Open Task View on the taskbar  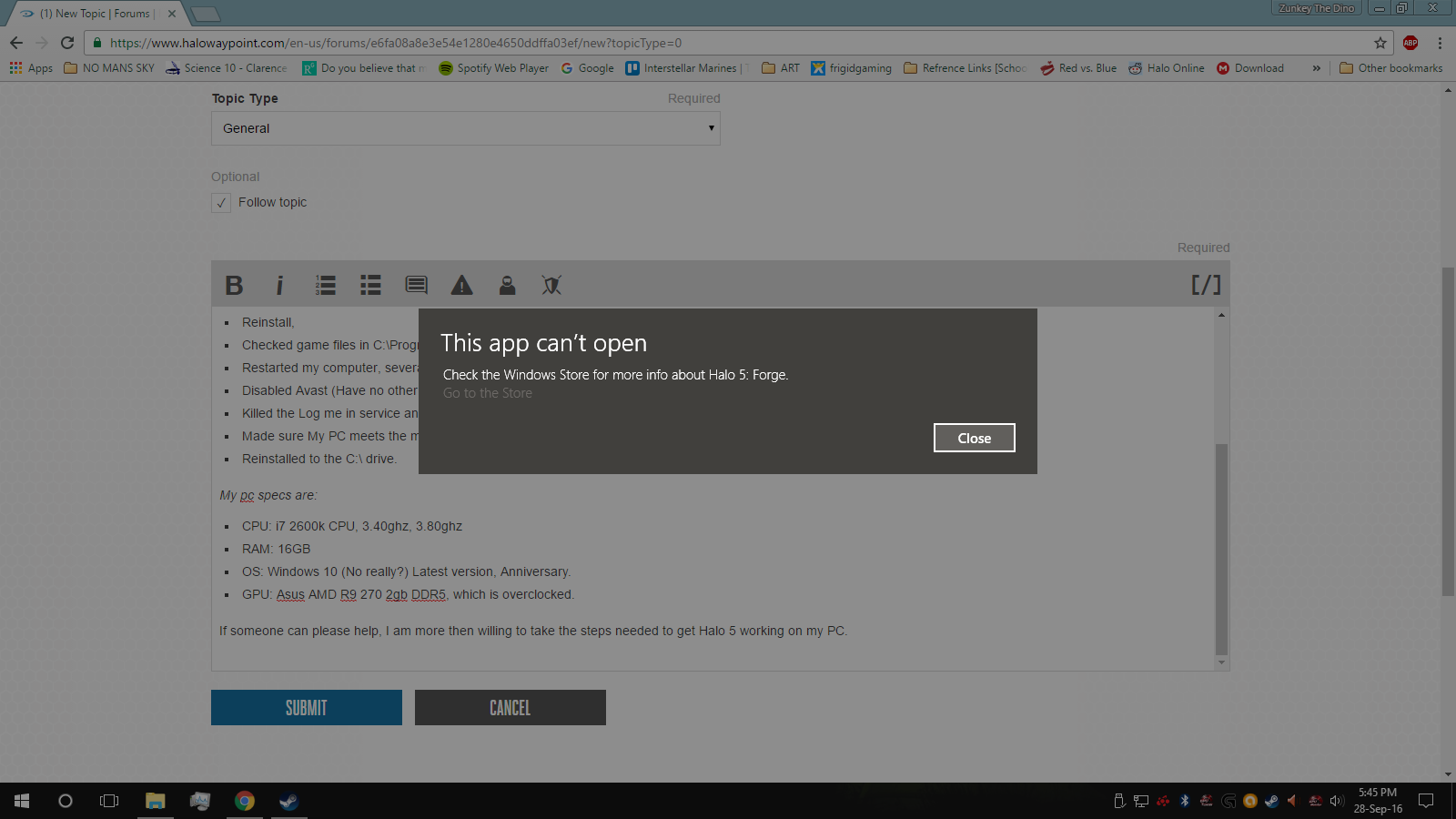(x=109, y=801)
